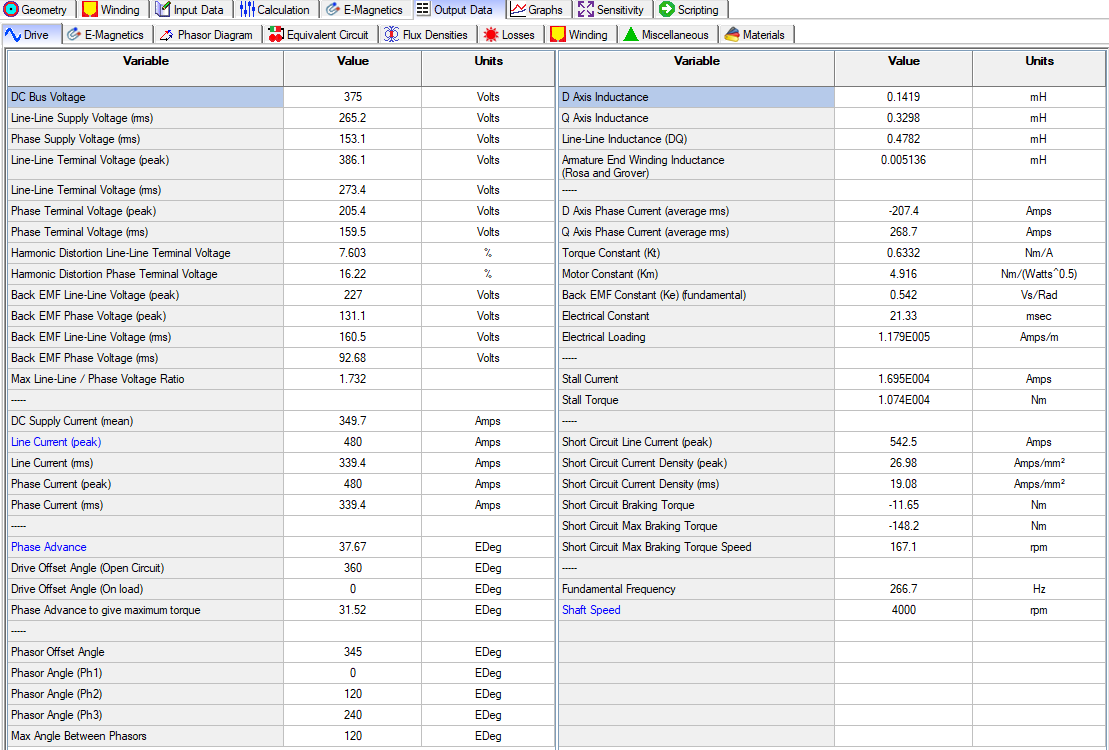1109x750 pixels.
Task: Click the Miscellaneous green triangle icon
Action: (x=631, y=35)
